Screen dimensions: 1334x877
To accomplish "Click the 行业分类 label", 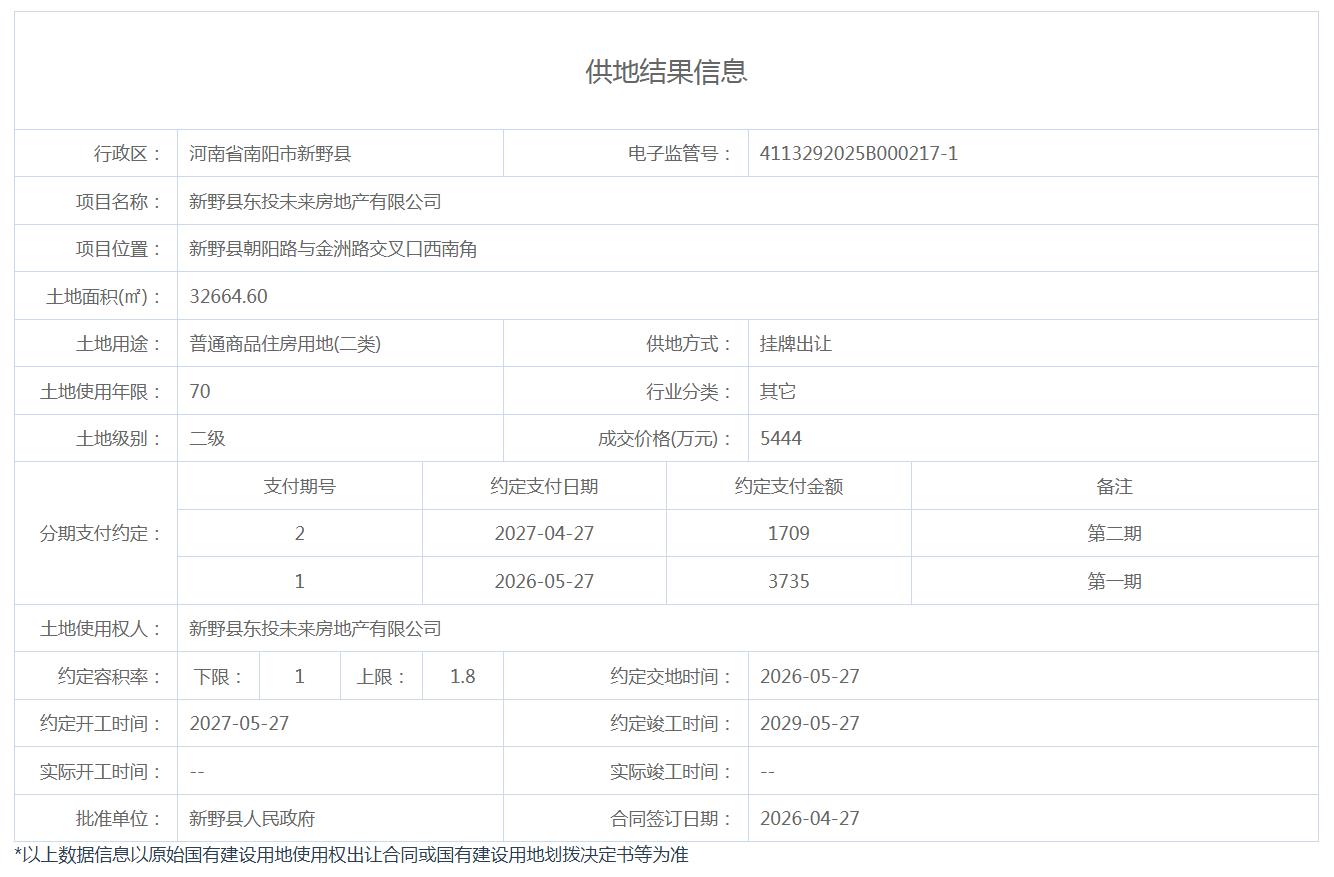I will (690, 392).
